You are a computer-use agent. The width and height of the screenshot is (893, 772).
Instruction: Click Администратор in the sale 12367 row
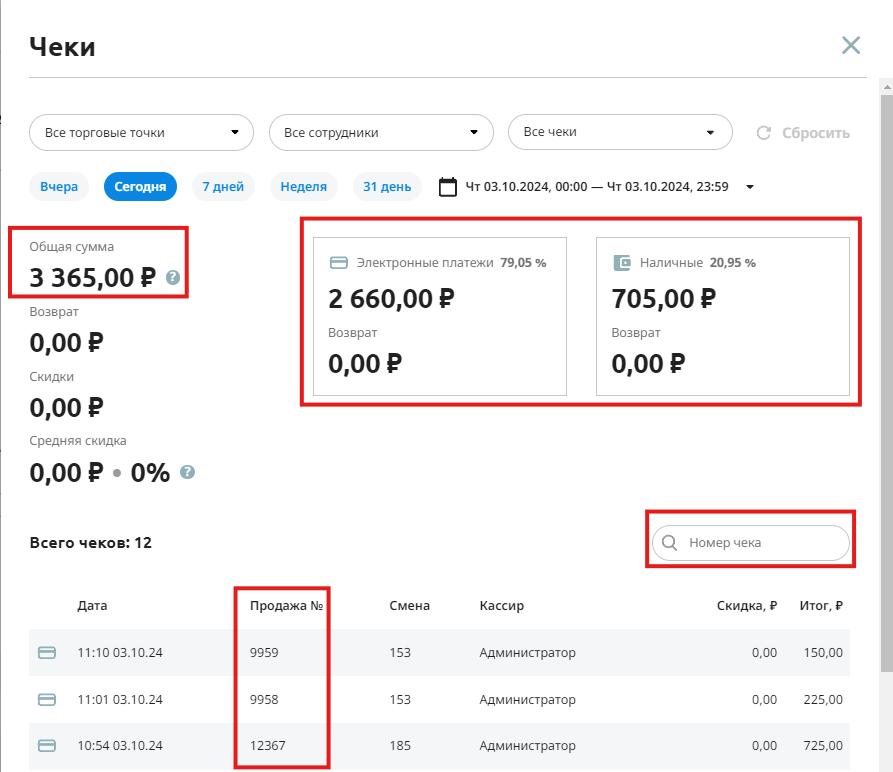click(x=527, y=745)
